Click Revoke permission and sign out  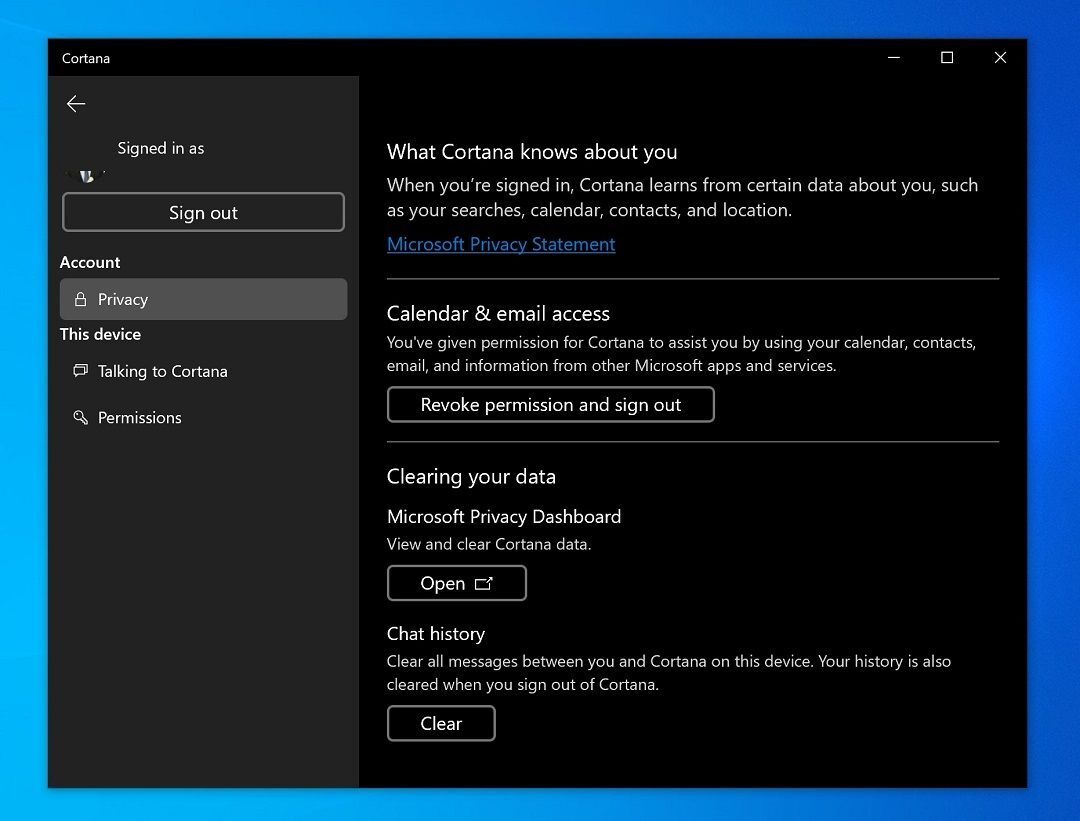[550, 405]
